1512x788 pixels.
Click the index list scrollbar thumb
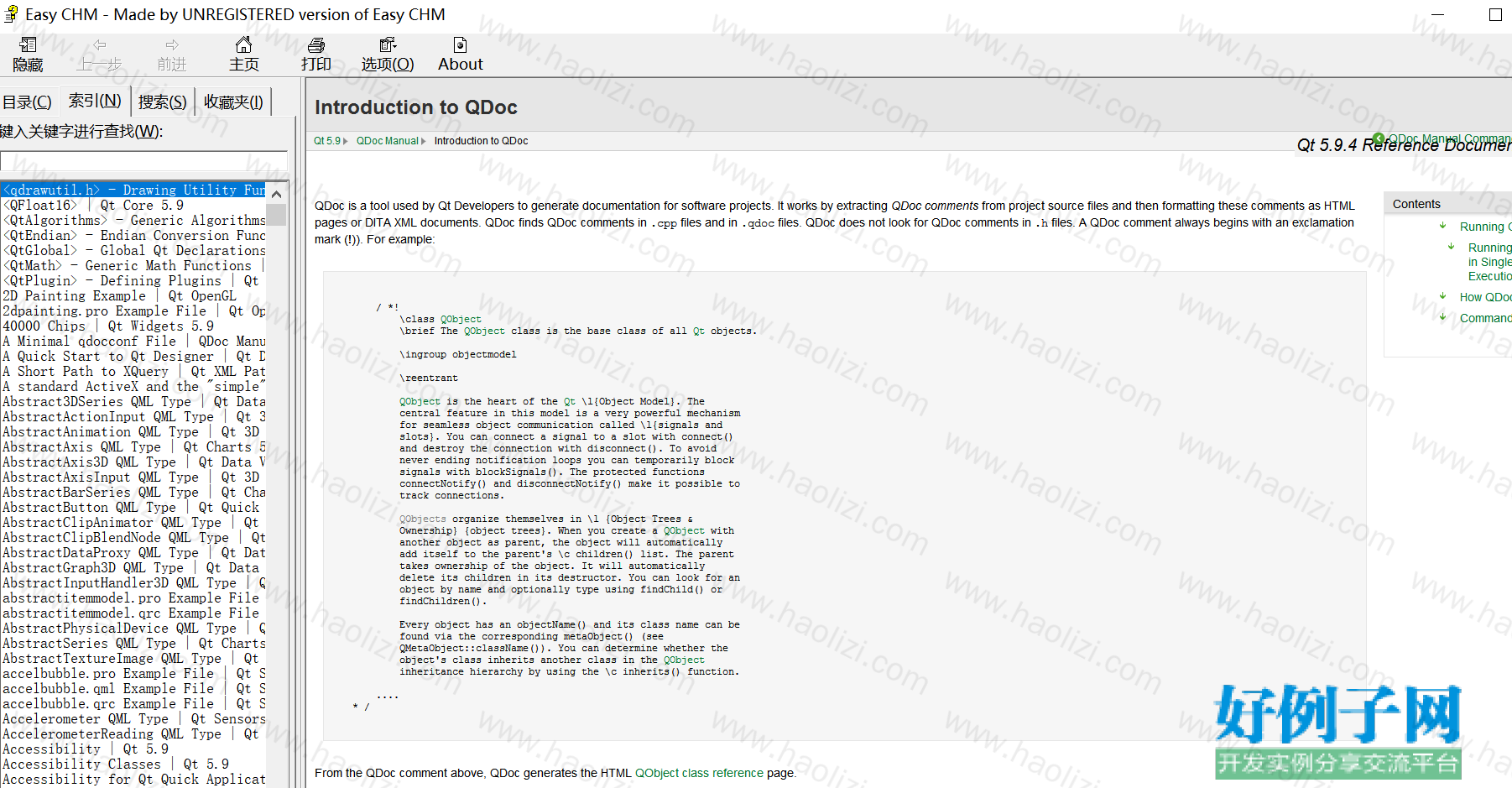point(276,214)
